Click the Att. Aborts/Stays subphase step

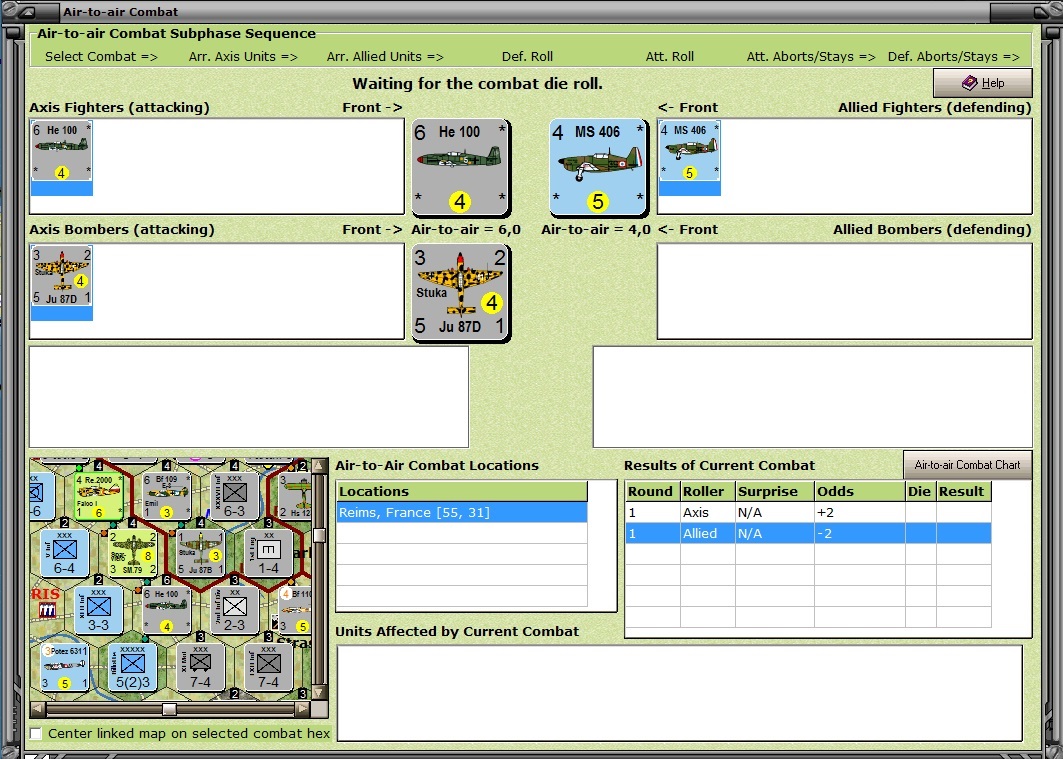pyautogui.click(x=811, y=56)
